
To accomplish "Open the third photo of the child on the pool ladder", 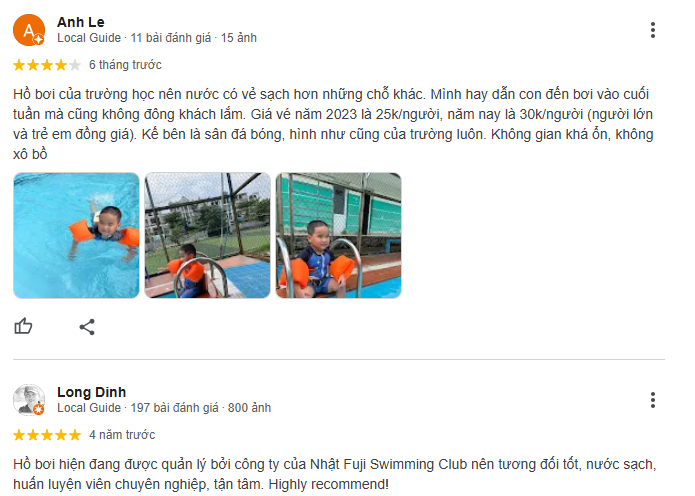I will (339, 235).
